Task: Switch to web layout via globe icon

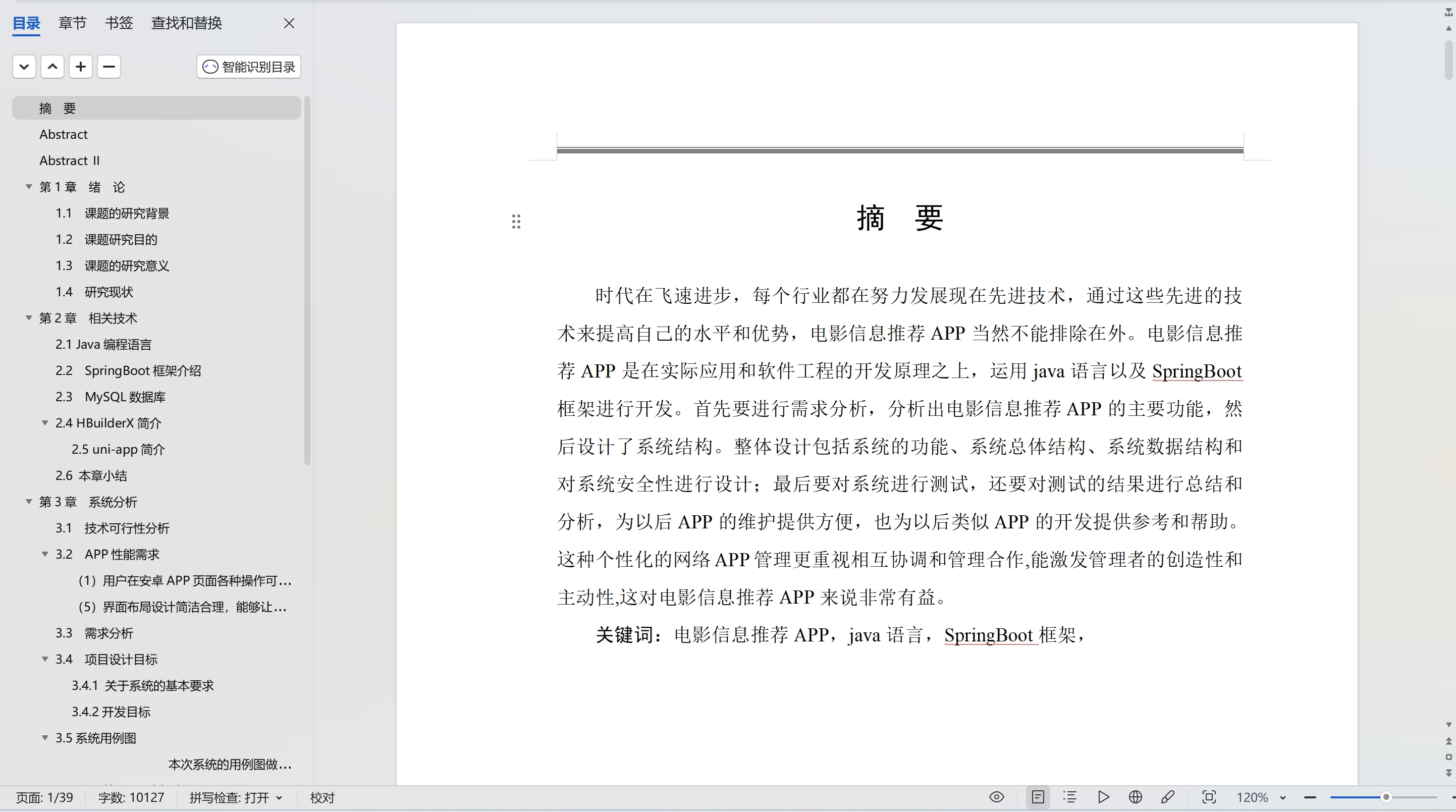Action: pos(1135,797)
